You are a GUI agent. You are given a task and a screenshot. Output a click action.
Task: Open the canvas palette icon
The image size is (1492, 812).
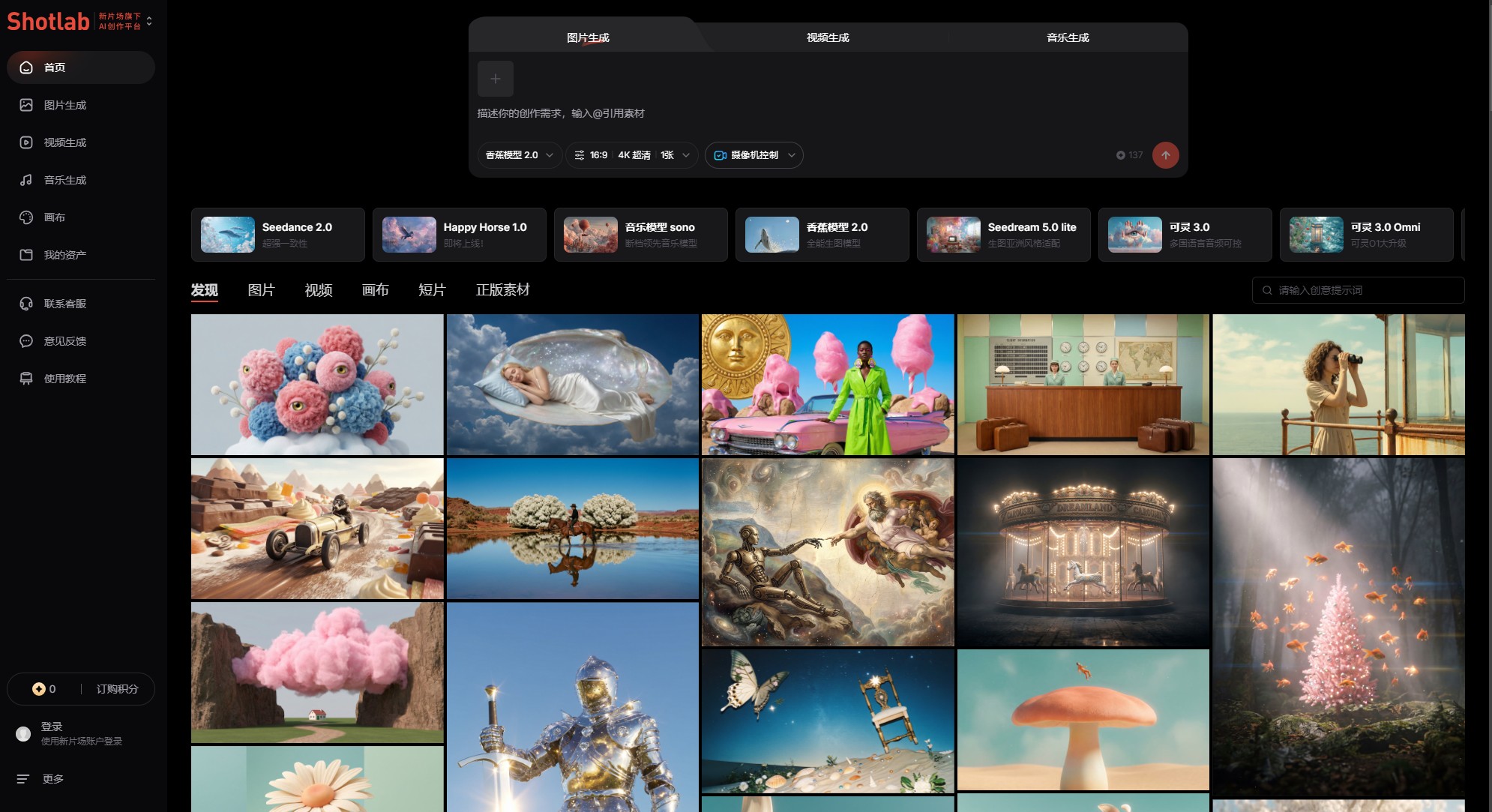pyautogui.click(x=26, y=217)
